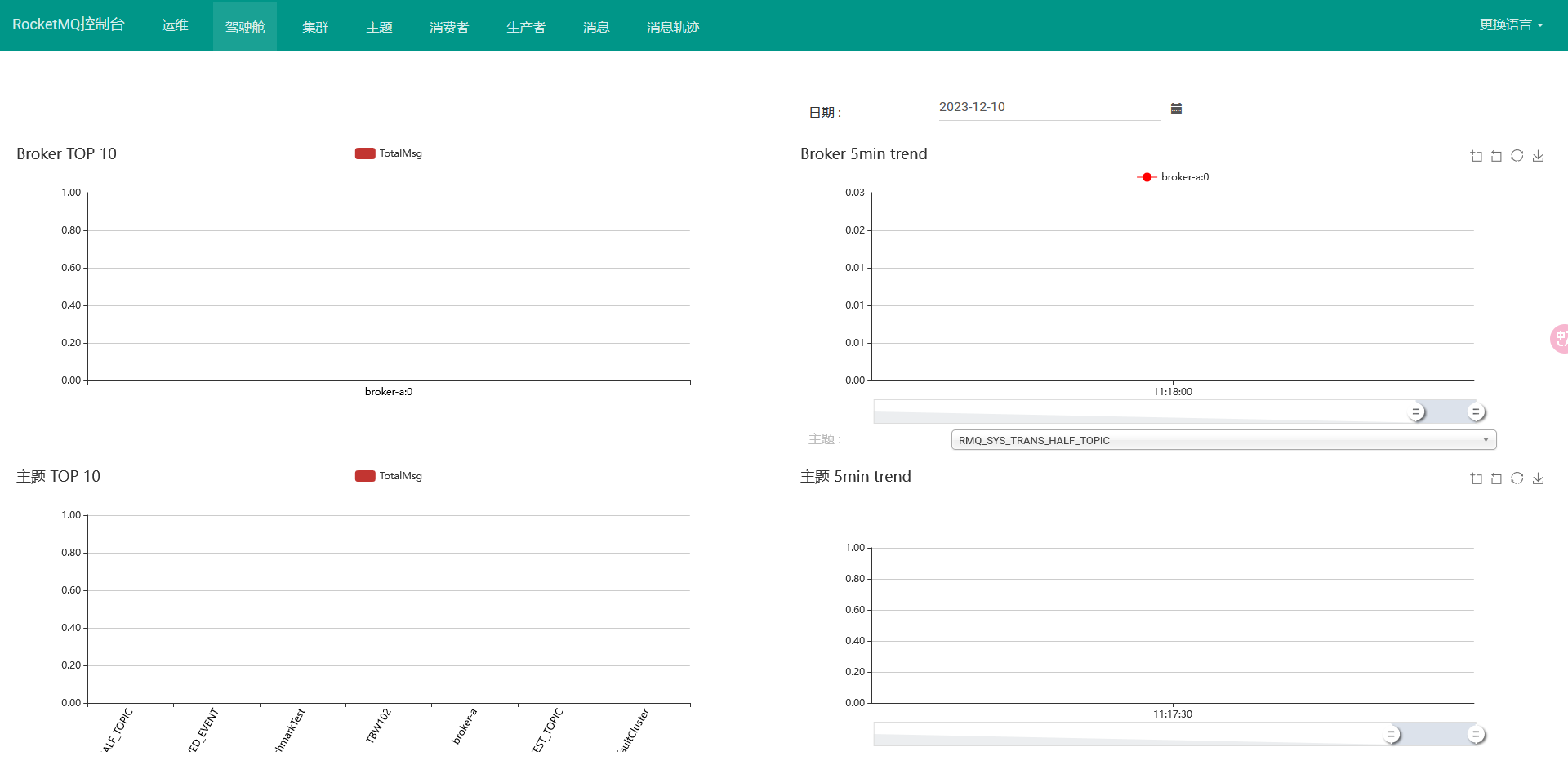The height and width of the screenshot is (765, 1568).
Task: Go to the 主题 topic tab
Action: [379, 26]
